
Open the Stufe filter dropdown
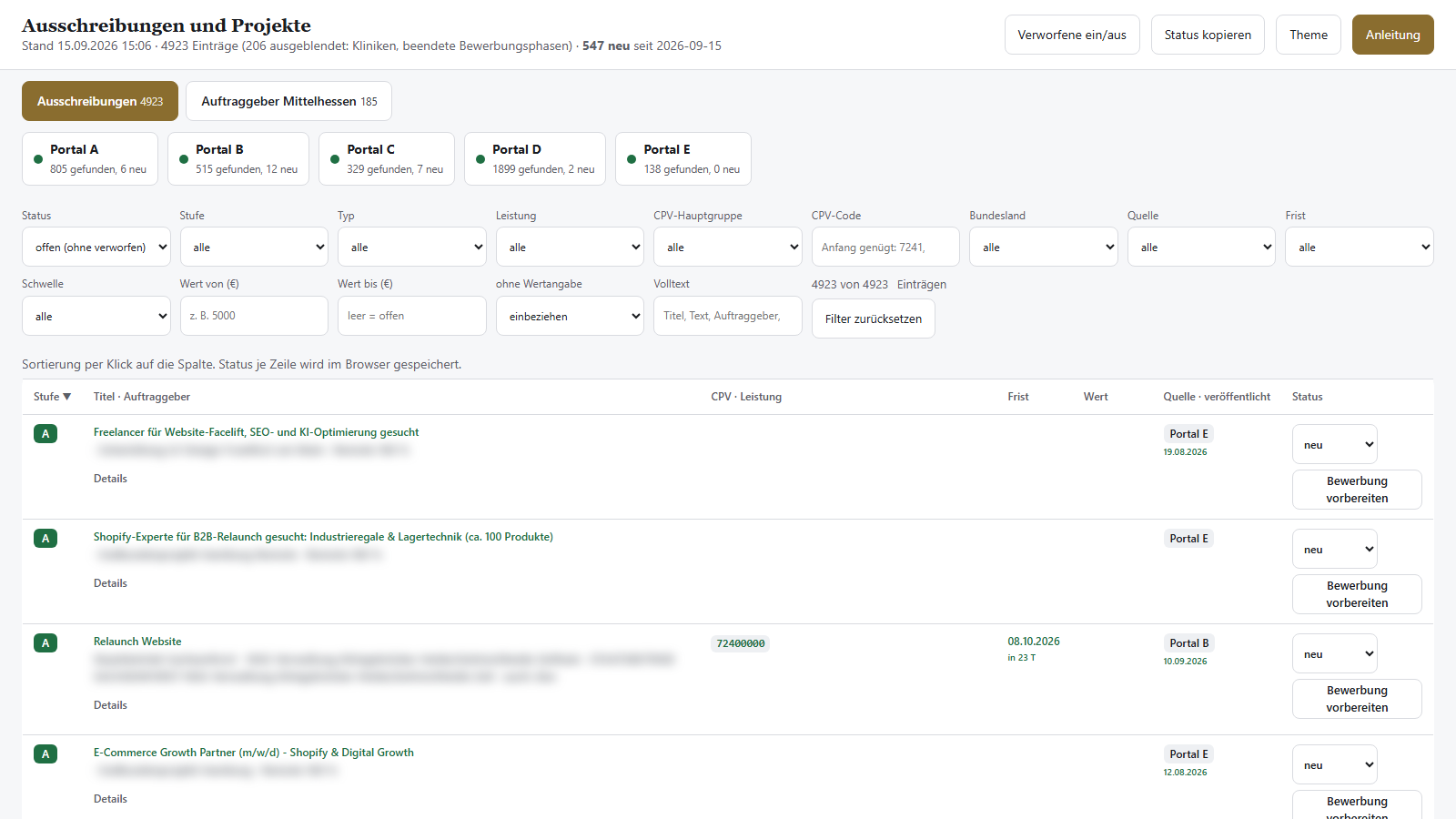(254, 247)
